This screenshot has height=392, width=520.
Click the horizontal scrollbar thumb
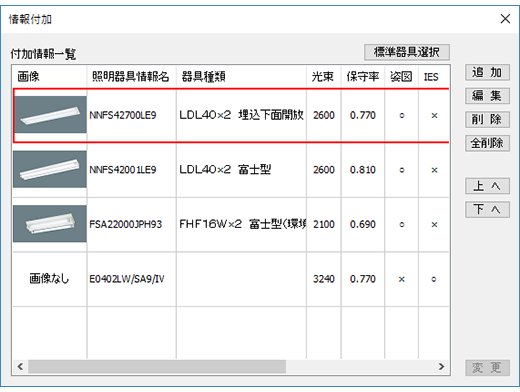point(157,367)
